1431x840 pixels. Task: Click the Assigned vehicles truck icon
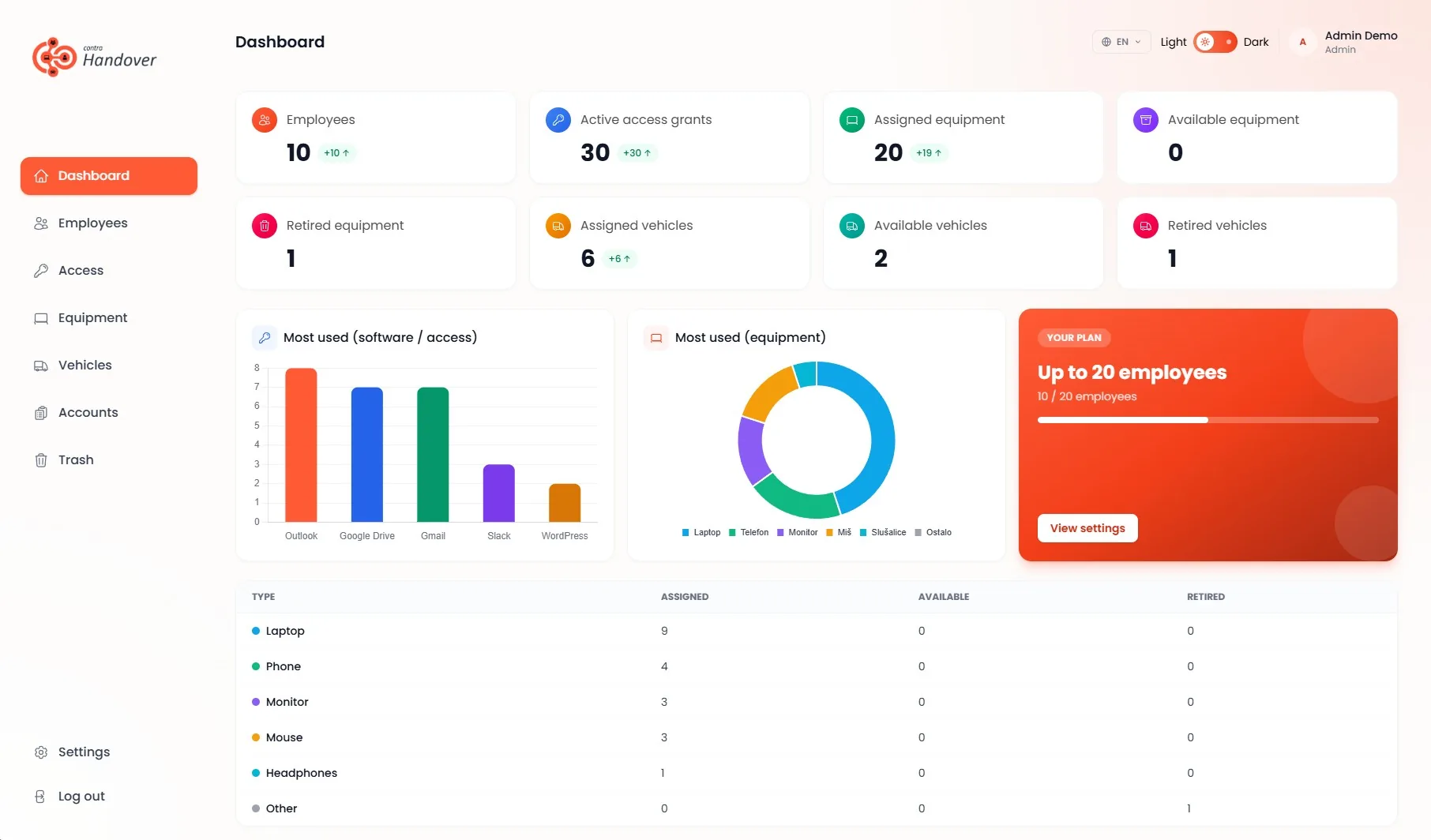click(x=558, y=226)
